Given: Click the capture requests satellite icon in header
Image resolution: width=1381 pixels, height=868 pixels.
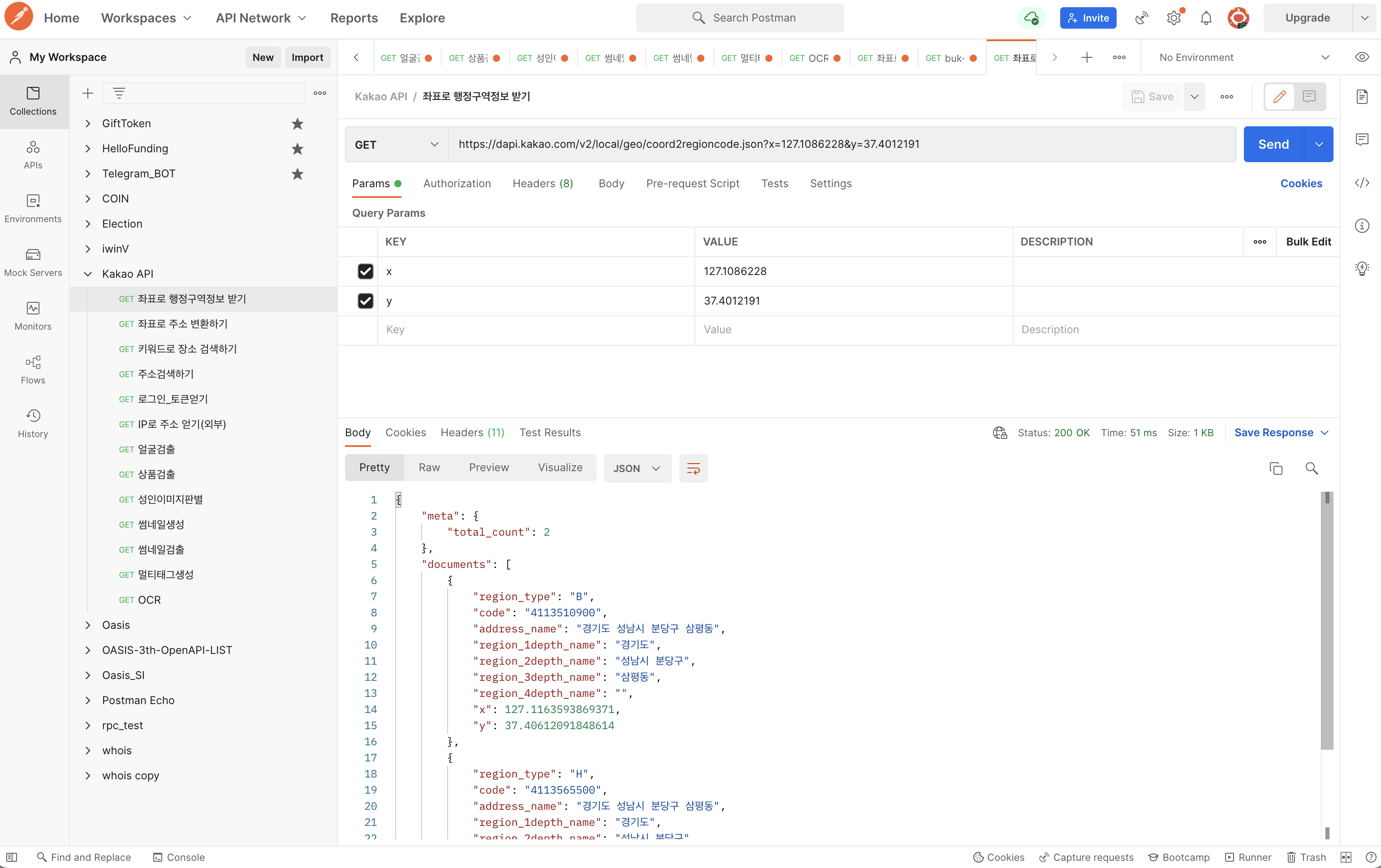Looking at the screenshot, I should coord(1141,18).
